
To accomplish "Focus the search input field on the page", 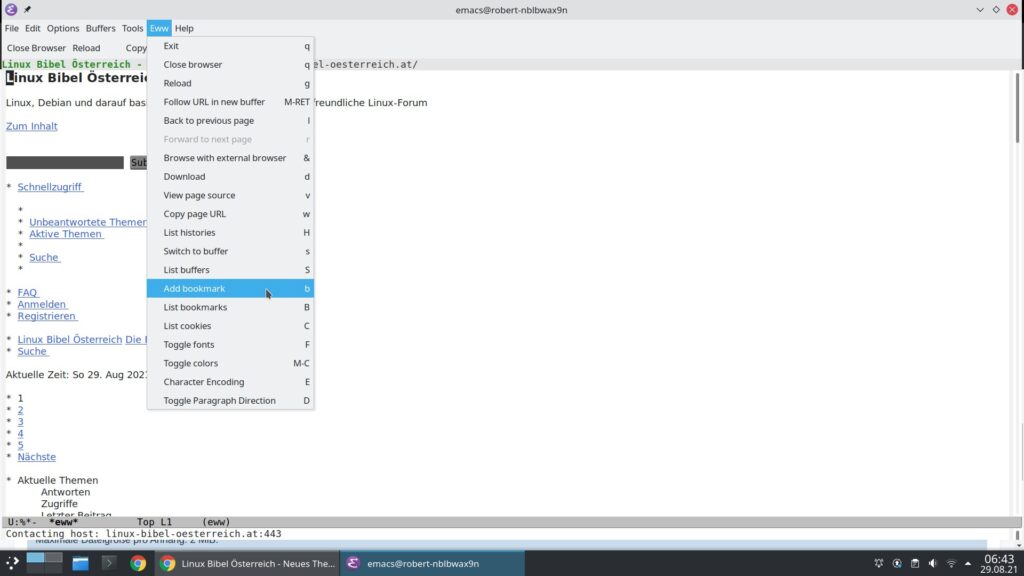I will [x=65, y=163].
